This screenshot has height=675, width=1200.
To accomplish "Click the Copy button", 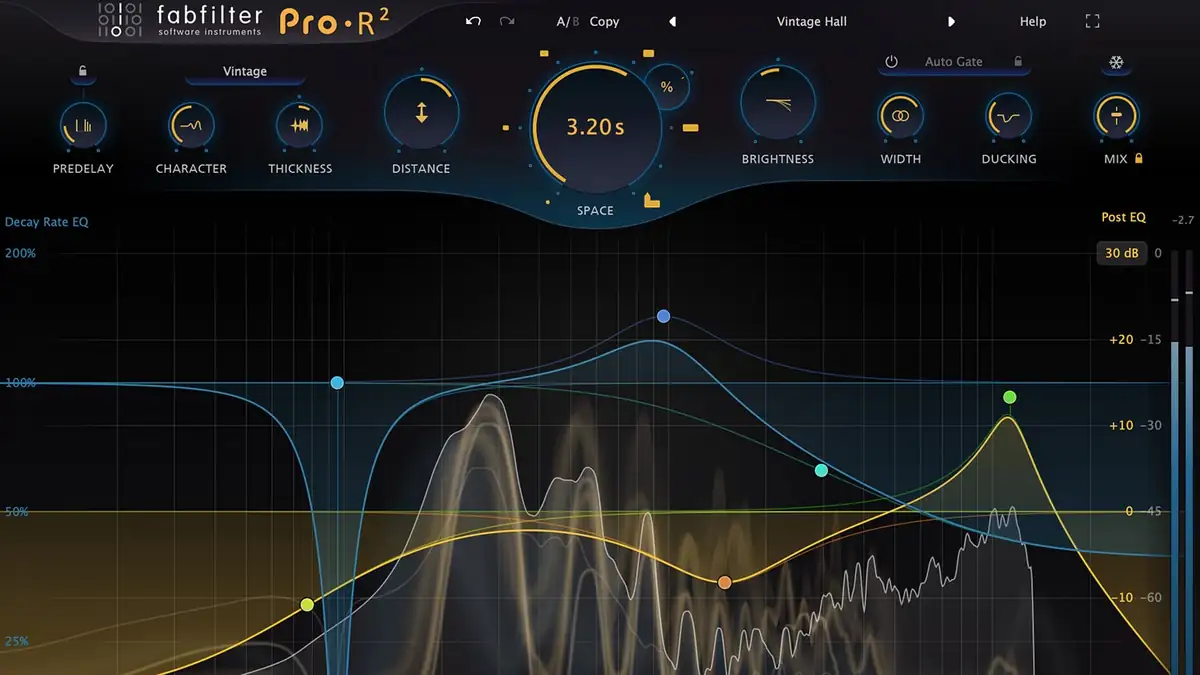I will (604, 21).
